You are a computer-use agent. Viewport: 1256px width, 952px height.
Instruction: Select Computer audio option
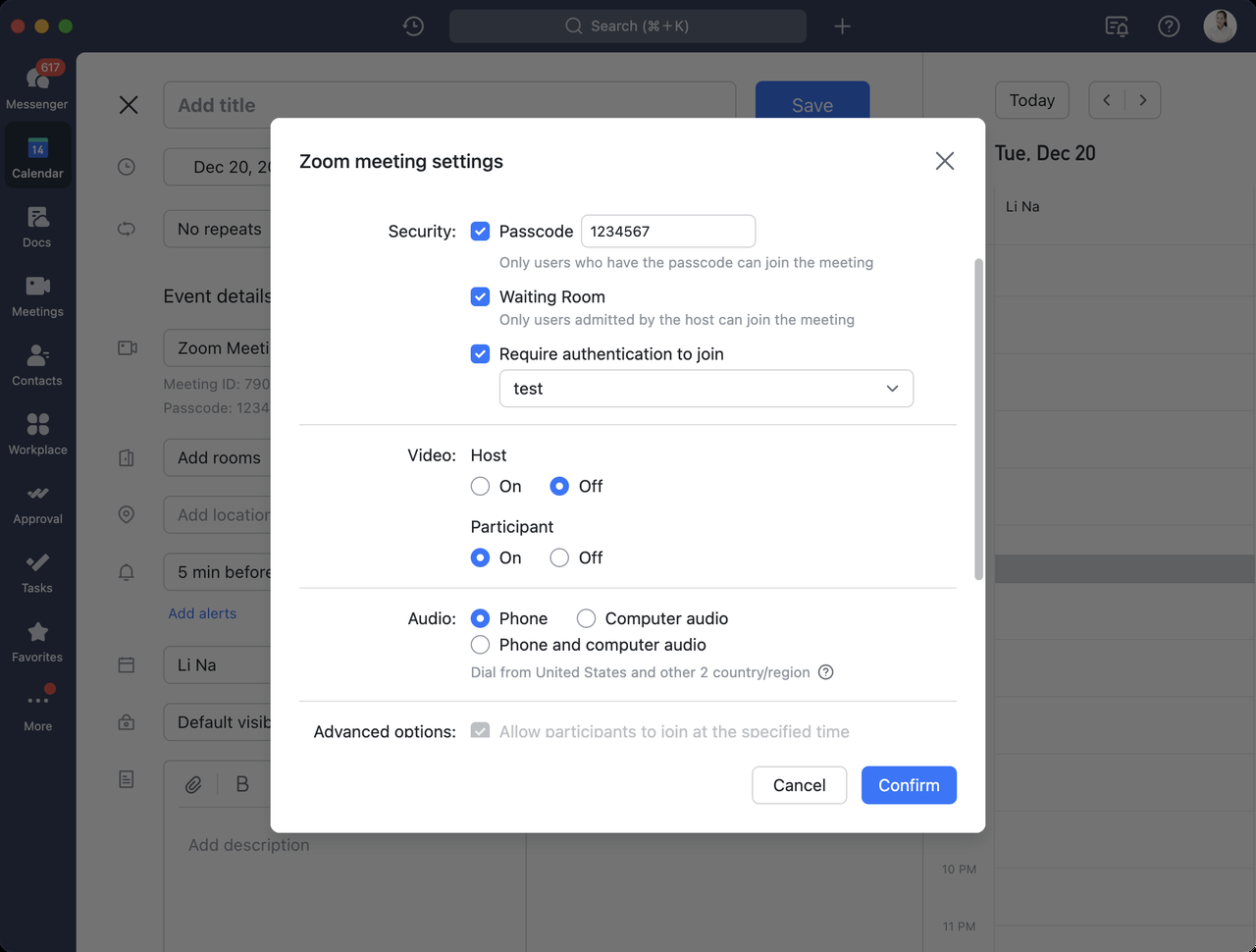(x=586, y=618)
